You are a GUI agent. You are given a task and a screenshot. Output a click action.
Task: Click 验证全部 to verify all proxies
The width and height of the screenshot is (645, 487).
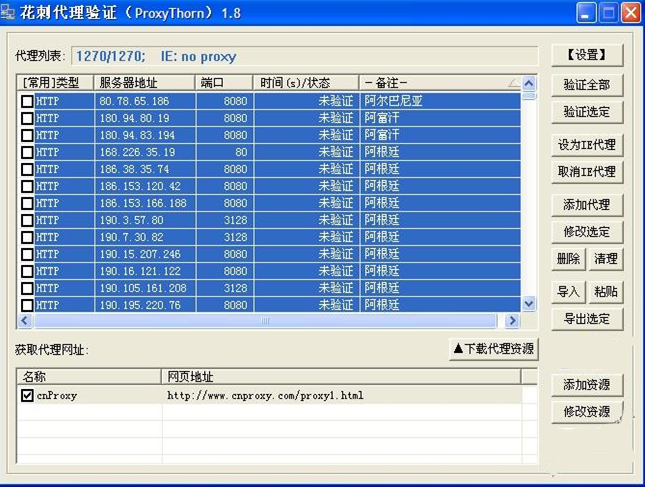coord(586,85)
